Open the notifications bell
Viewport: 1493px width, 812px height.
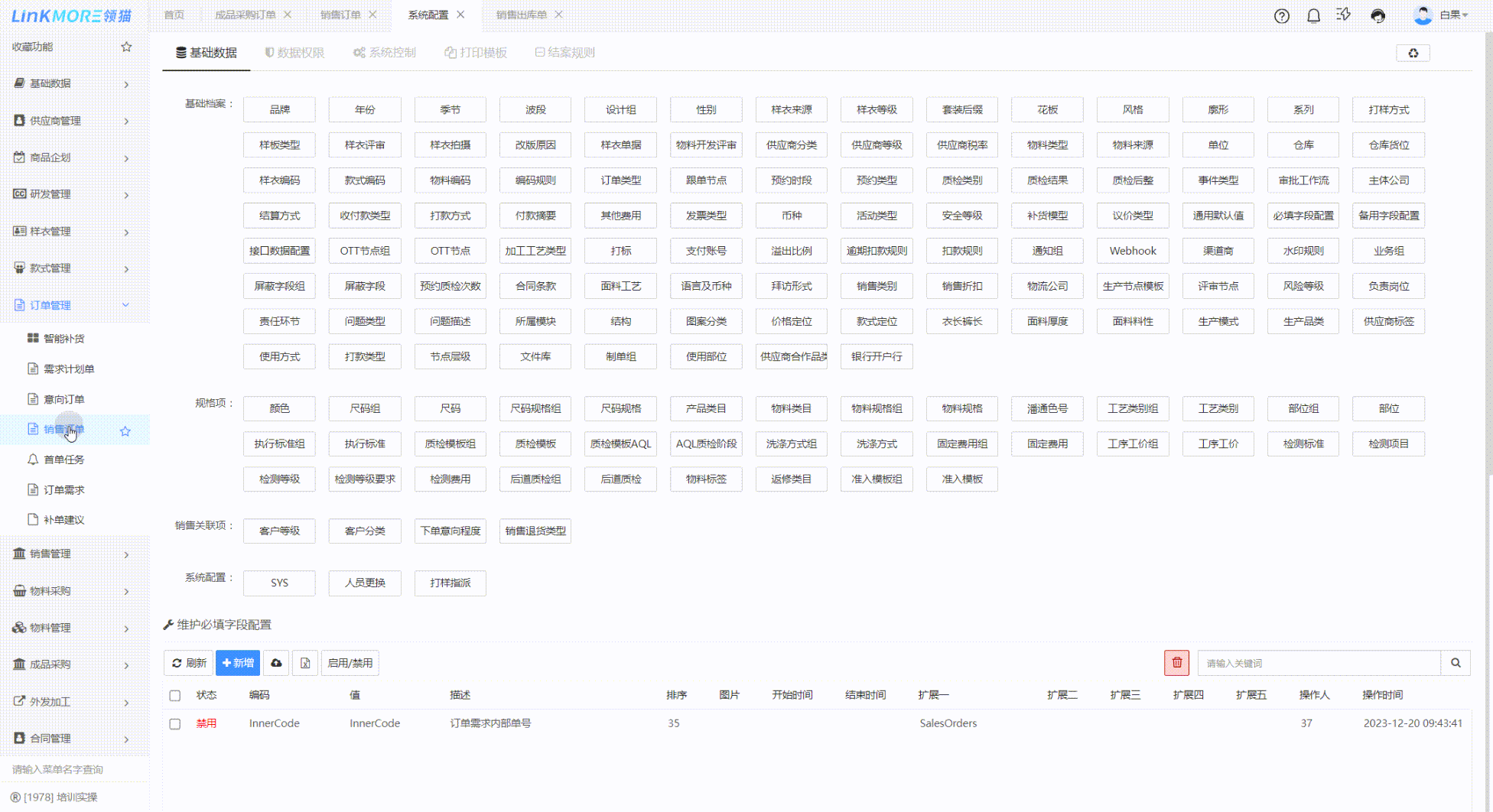(1313, 16)
